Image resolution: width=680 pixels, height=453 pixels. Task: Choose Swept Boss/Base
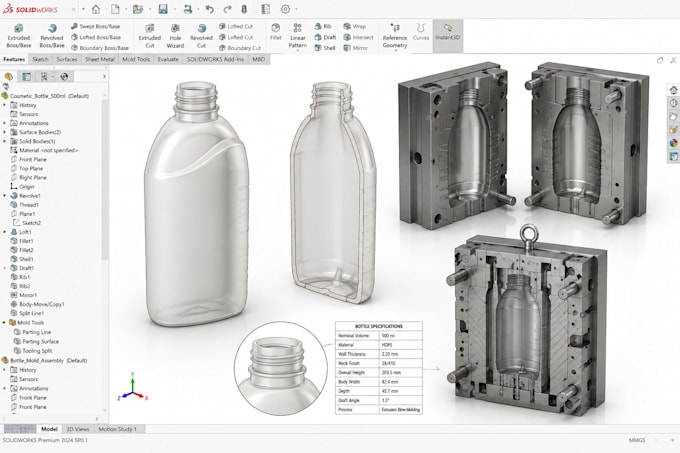pyautogui.click(x=95, y=26)
